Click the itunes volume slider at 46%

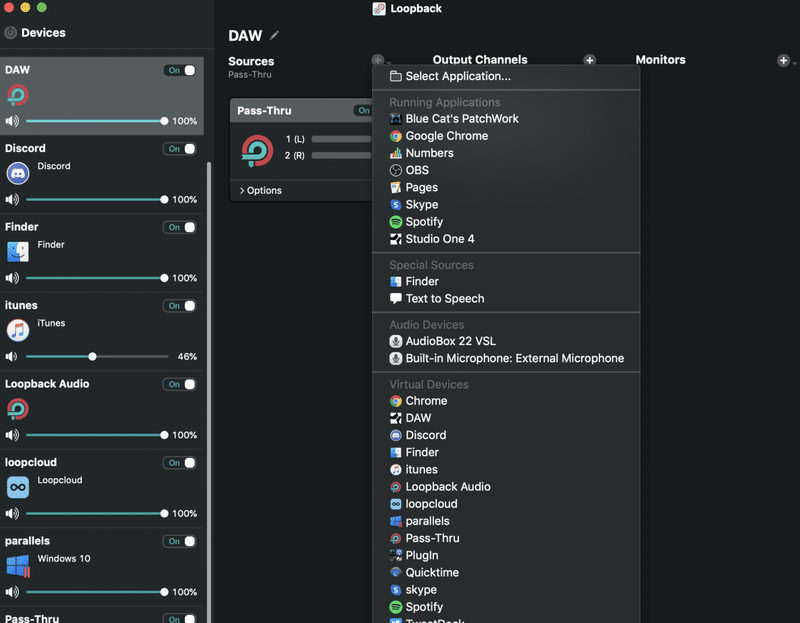point(92,356)
